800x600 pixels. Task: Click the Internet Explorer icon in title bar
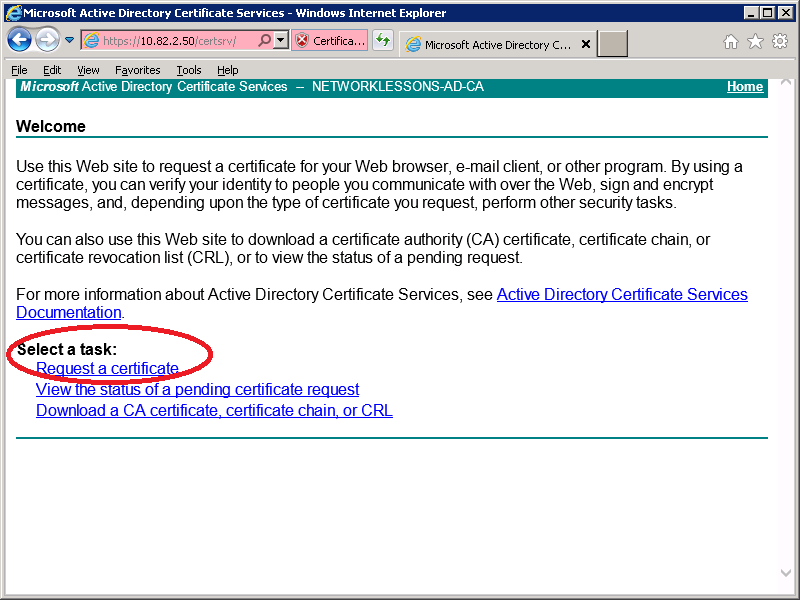(14, 12)
